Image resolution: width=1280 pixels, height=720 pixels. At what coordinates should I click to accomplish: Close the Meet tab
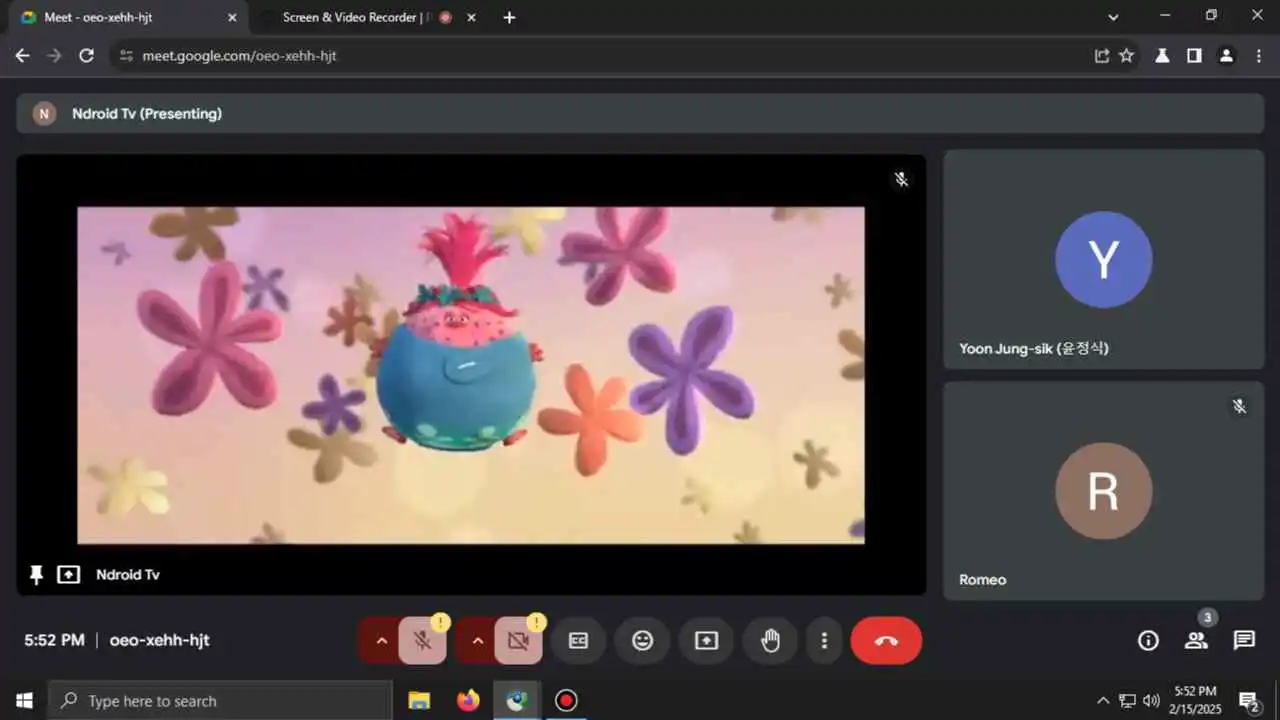(232, 17)
